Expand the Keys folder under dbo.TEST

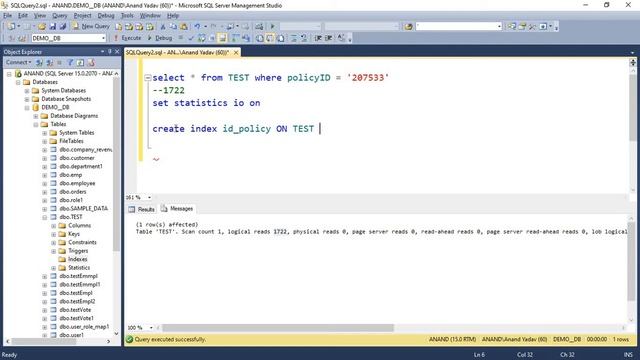pos(53,234)
